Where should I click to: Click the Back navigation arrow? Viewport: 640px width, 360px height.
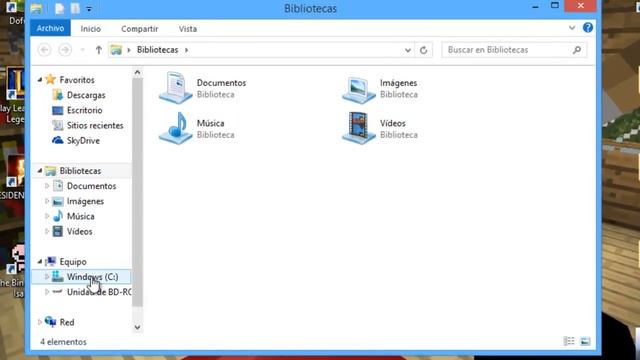click(x=44, y=50)
